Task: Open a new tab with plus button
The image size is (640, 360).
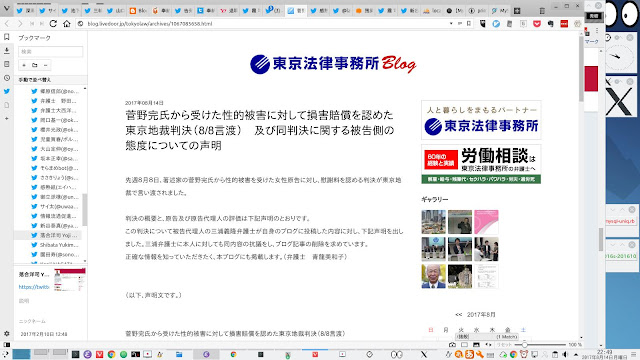Action: click(517, 11)
